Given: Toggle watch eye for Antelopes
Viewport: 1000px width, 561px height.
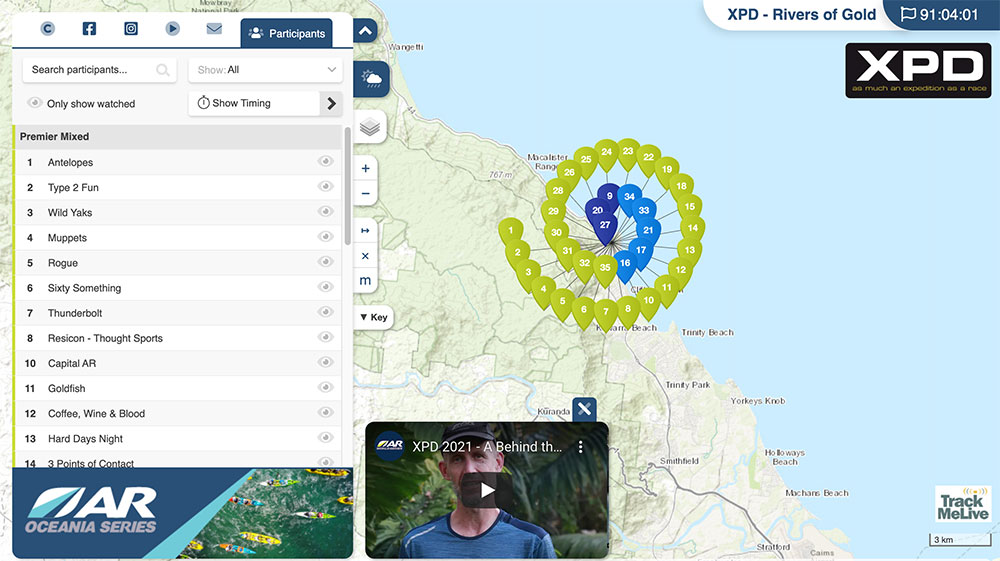Looking at the screenshot, I should pyautogui.click(x=325, y=162).
